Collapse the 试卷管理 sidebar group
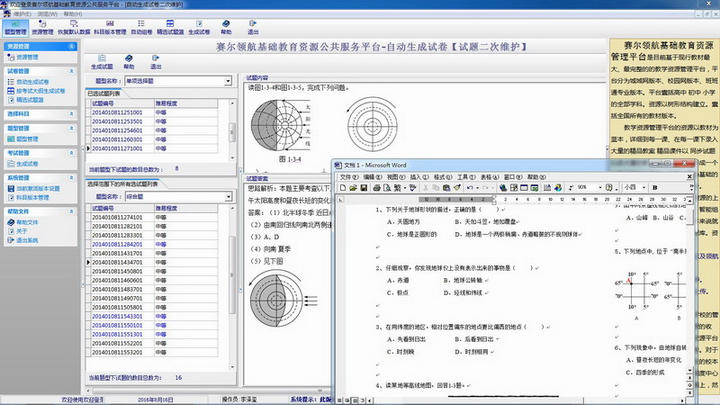Image resolution: width=720 pixels, height=405 pixels. tap(72, 71)
